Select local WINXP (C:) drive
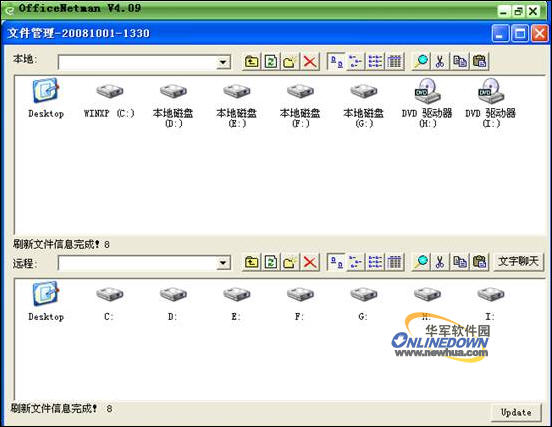The width and height of the screenshot is (552, 427). [109, 100]
